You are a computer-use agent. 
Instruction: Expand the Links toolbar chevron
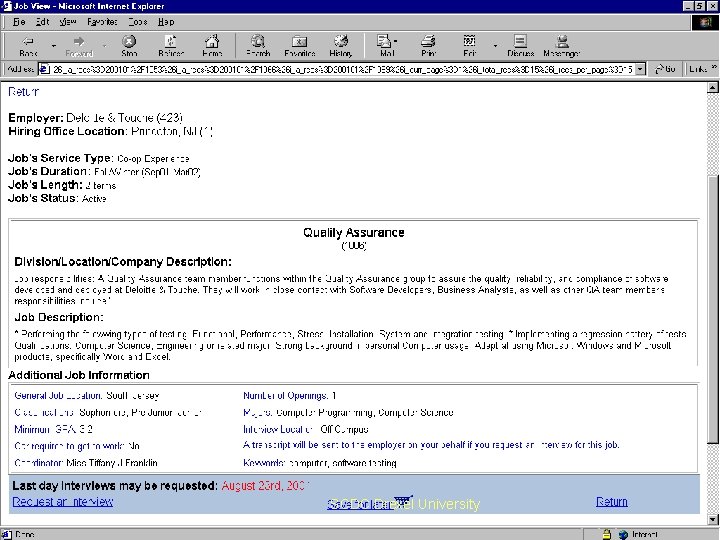point(714,68)
